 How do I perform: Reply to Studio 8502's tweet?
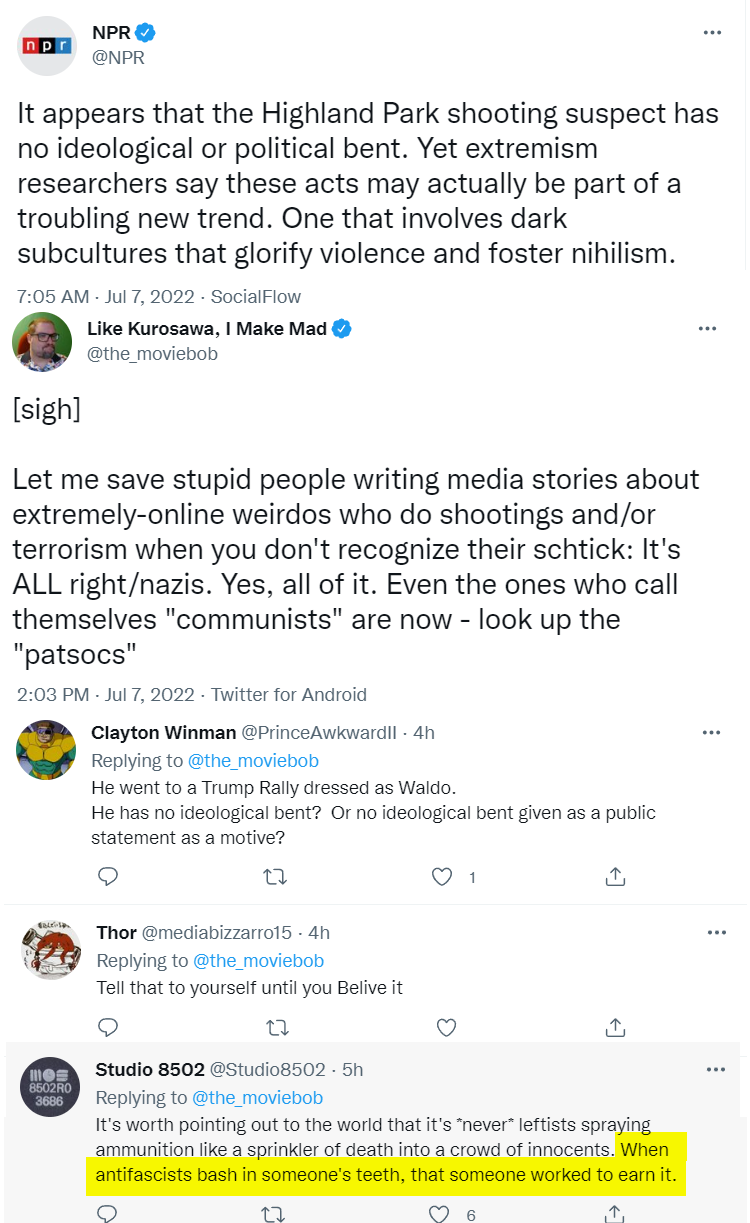[109, 1214]
